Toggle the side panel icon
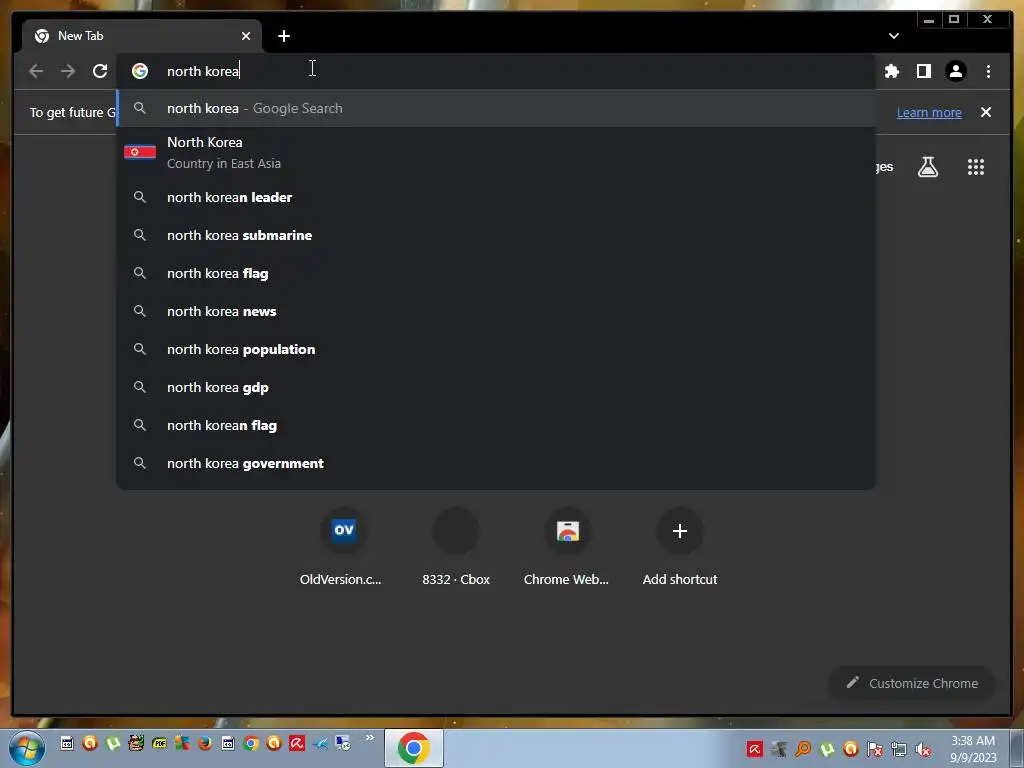Image resolution: width=1024 pixels, height=768 pixels. coord(923,71)
